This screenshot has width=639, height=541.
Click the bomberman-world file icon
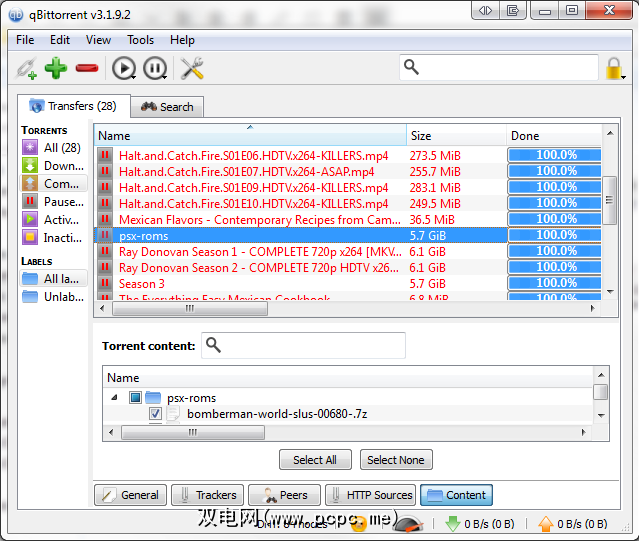pyautogui.click(x=173, y=413)
